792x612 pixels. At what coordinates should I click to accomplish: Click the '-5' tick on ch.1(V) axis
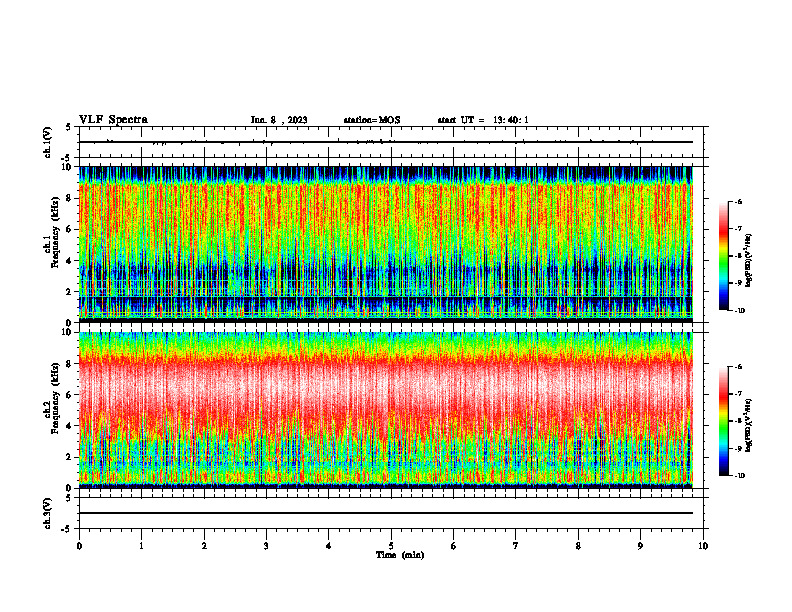(67, 158)
